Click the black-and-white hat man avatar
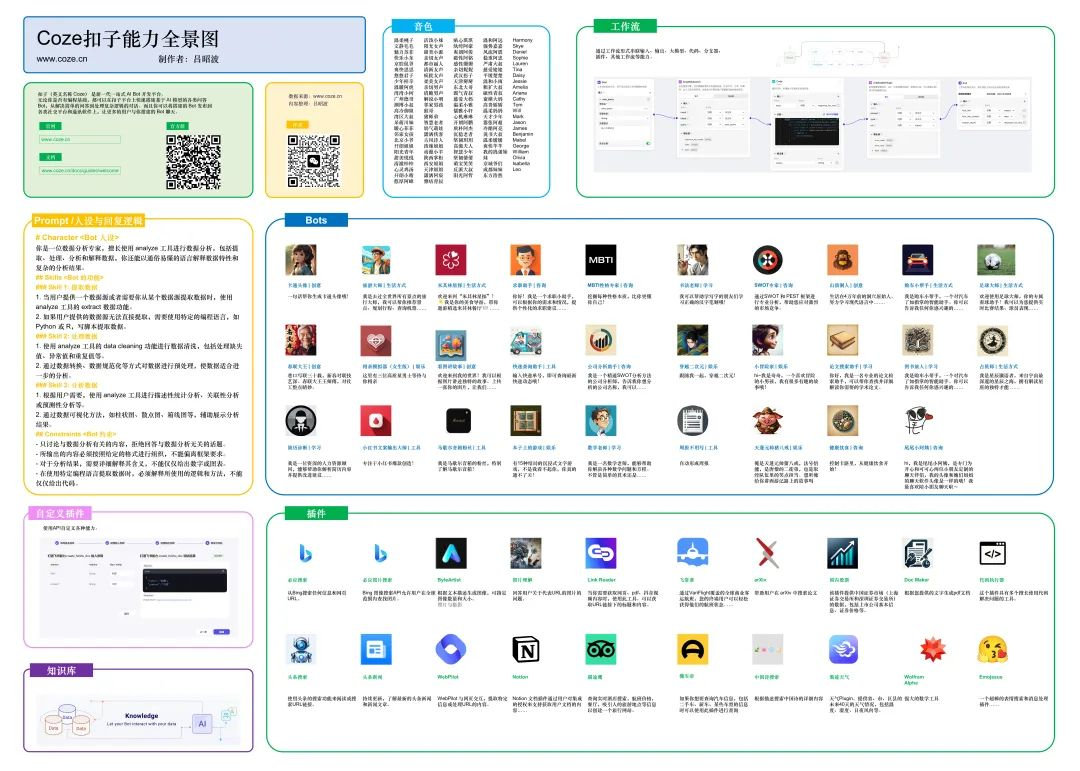The width and height of the screenshot is (1080, 771). coord(301,421)
